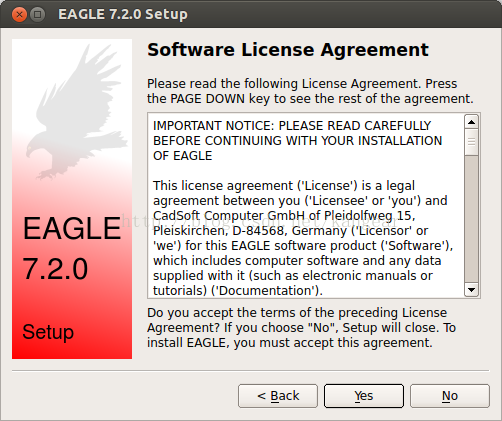This screenshot has height=421, width=502.
Task: Click the large EAGLE label in the side banner
Action: pyautogui.click(x=72, y=229)
